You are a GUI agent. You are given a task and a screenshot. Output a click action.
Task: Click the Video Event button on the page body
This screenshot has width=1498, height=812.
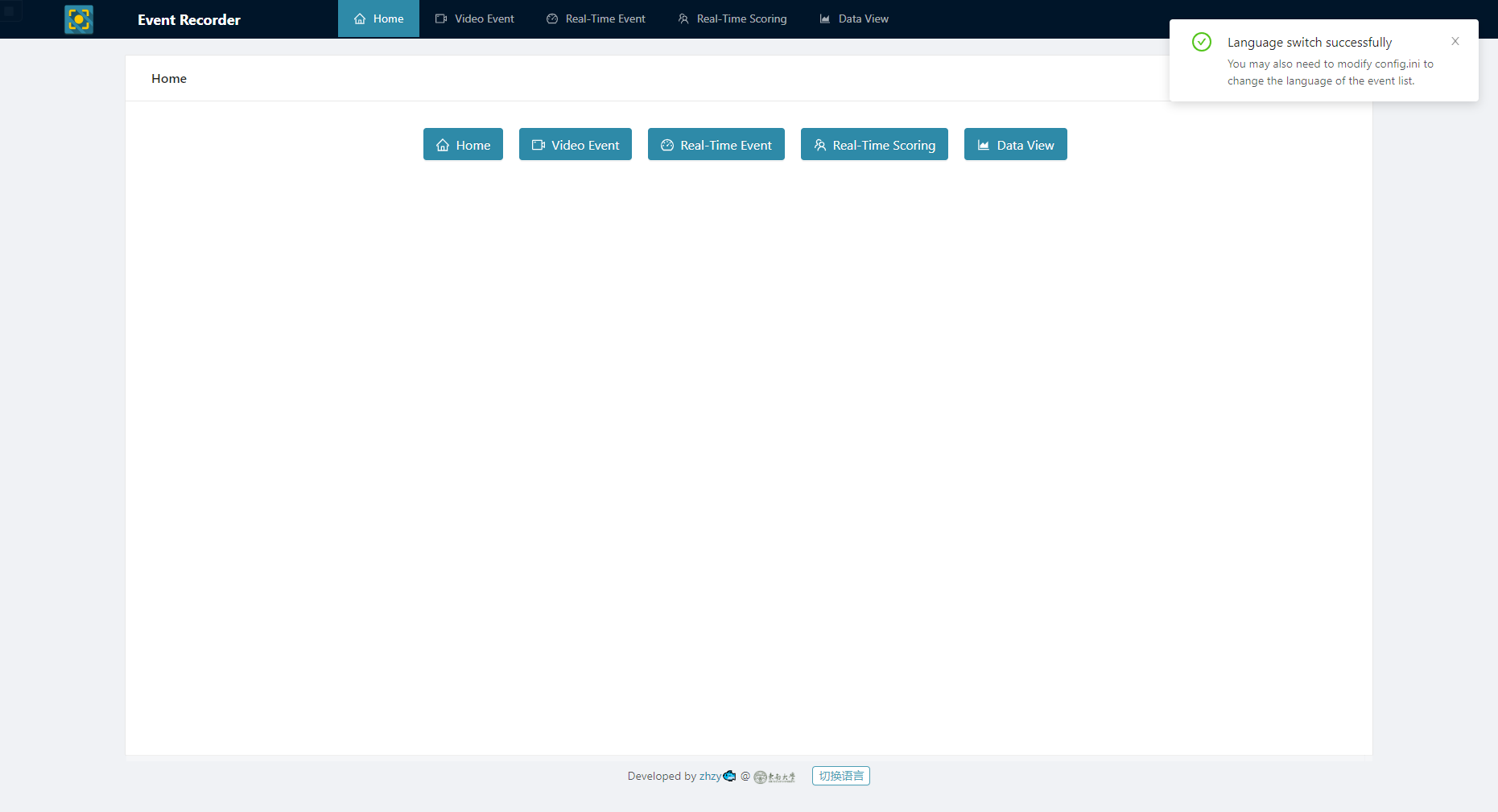pos(576,144)
